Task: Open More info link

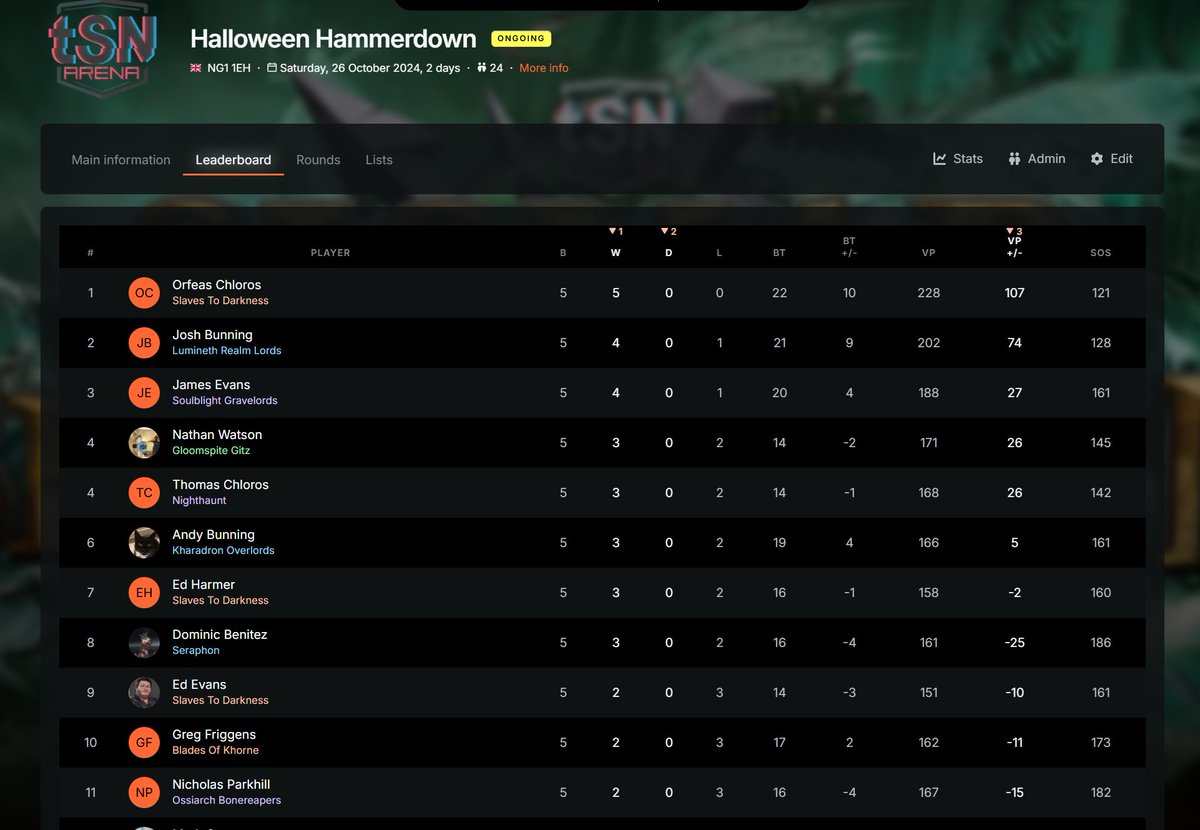Action: (544, 68)
